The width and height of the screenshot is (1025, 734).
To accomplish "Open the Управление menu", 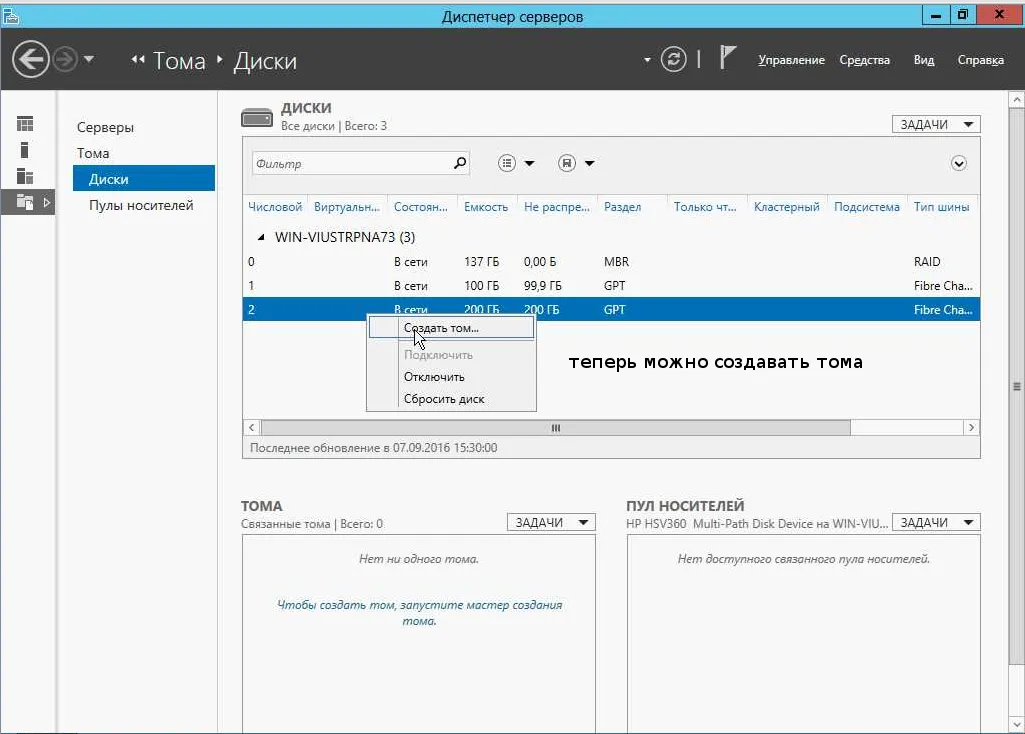I will pos(791,60).
